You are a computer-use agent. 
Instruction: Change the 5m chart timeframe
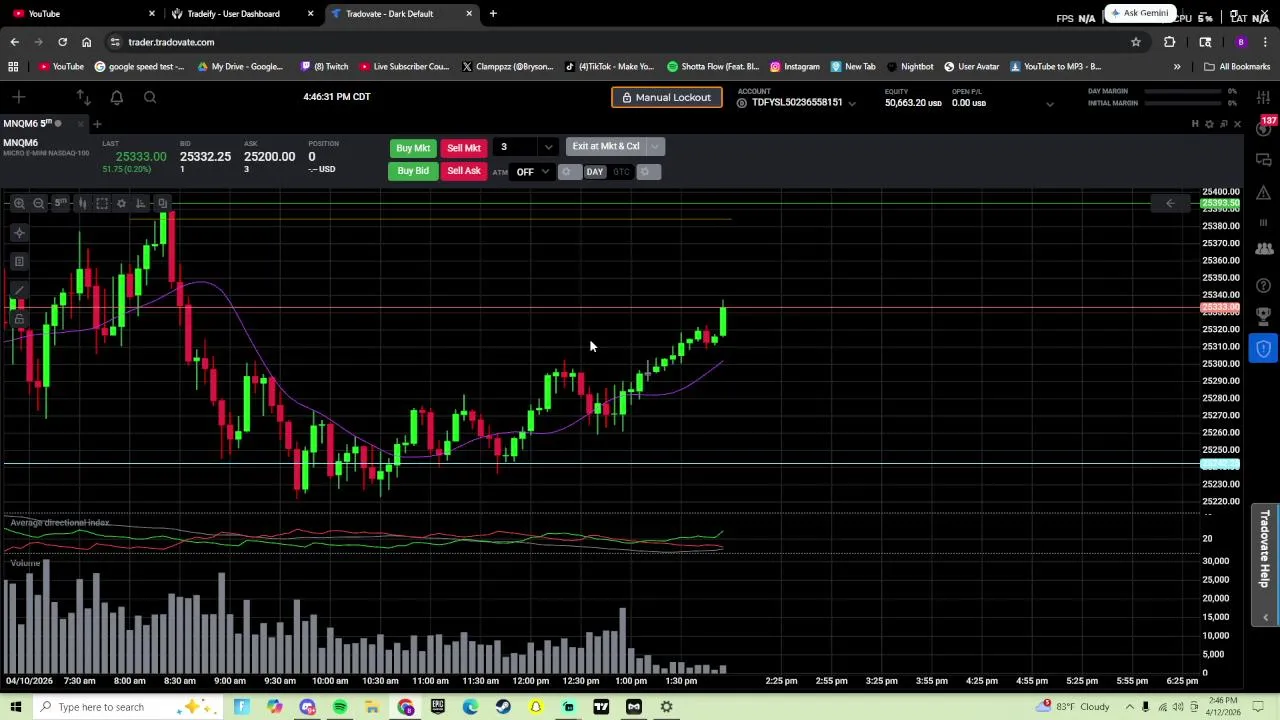click(x=61, y=203)
